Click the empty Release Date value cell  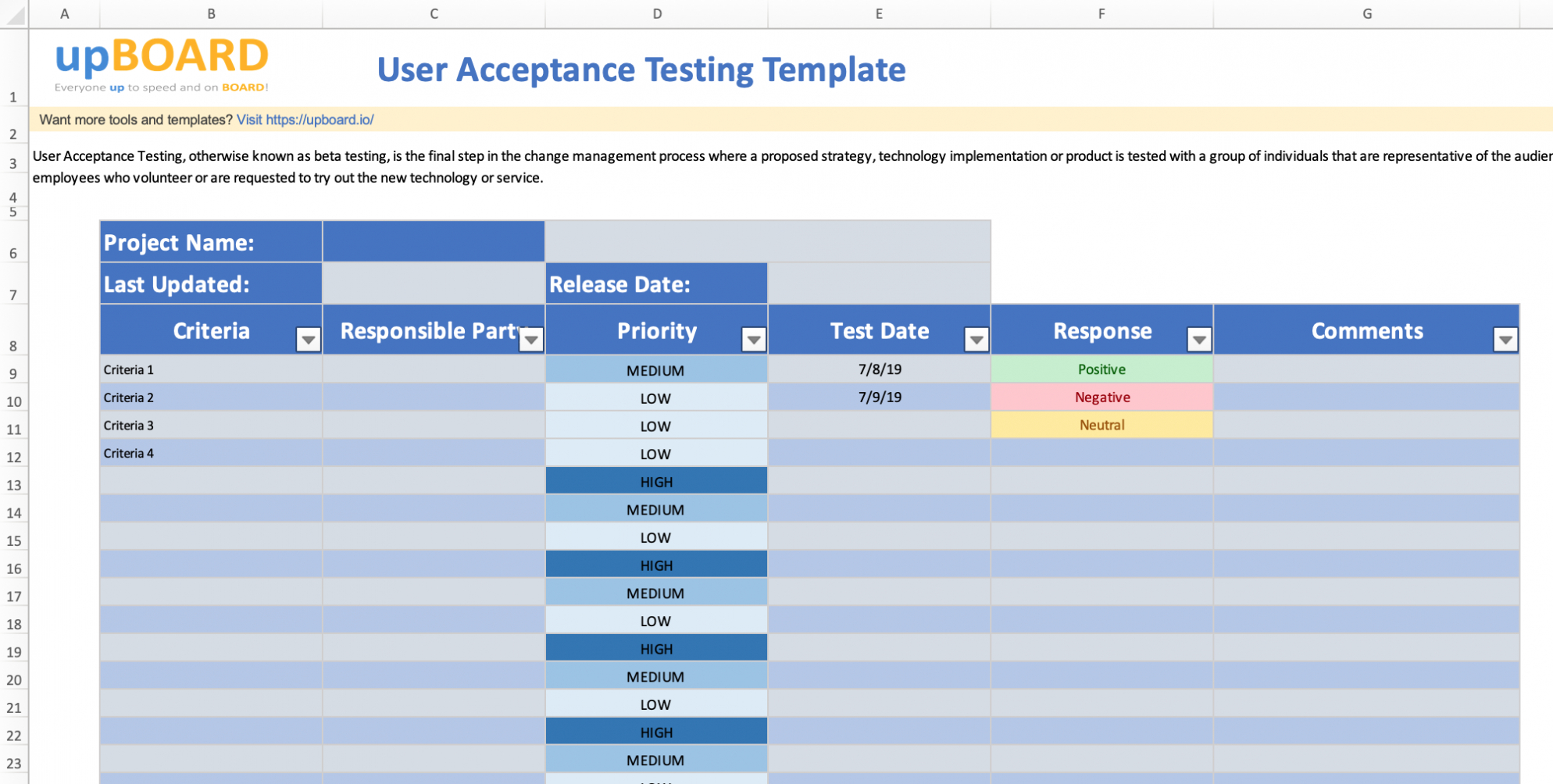[x=879, y=284]
